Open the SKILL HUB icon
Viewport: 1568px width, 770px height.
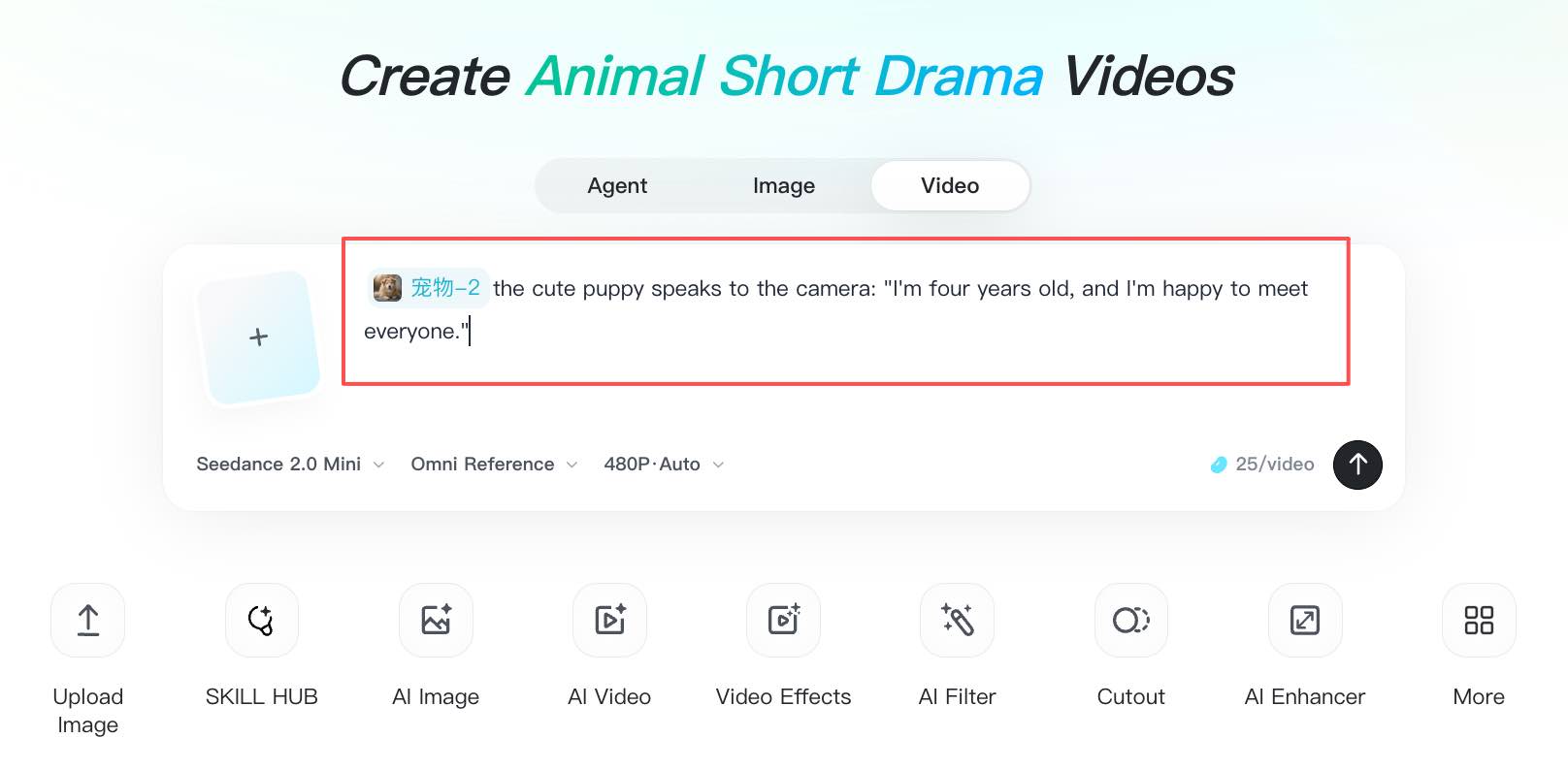tap(262, 620)
